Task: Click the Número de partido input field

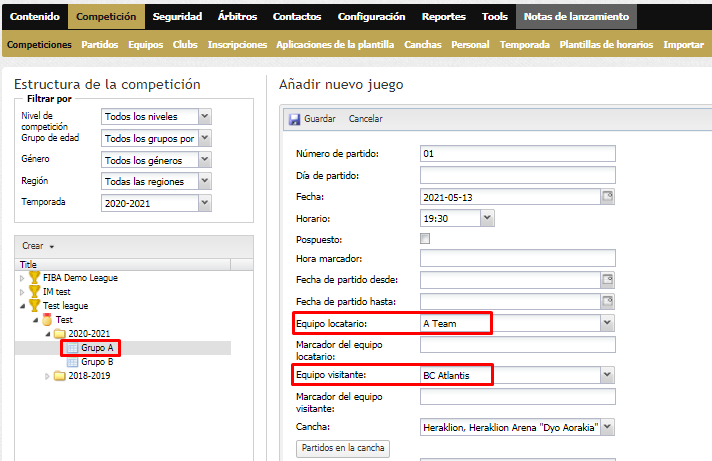Action: tap(518, 154)
